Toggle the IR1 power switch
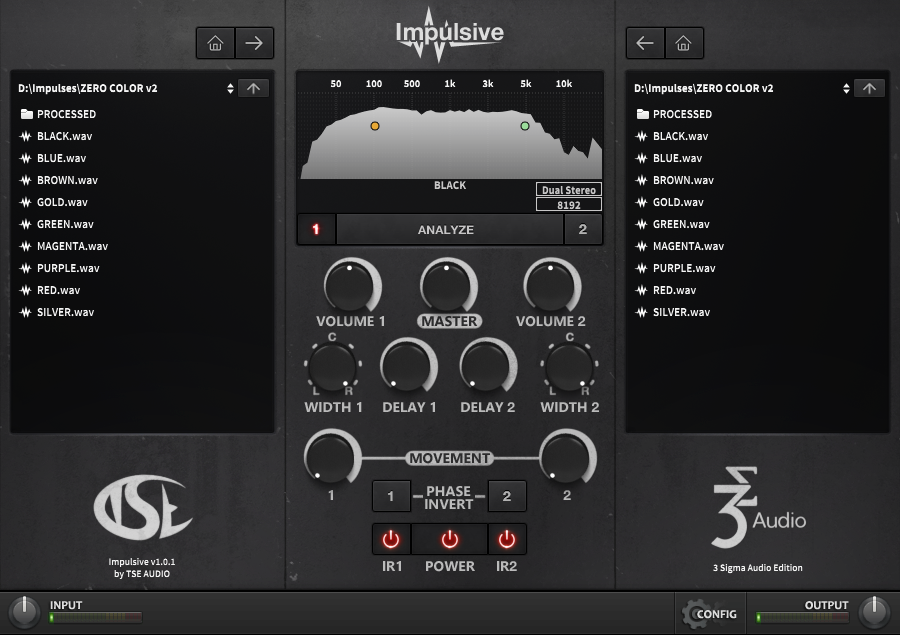The width and height of the screenshot is (900, 635). pyautogui.click(x=391, y=539)
